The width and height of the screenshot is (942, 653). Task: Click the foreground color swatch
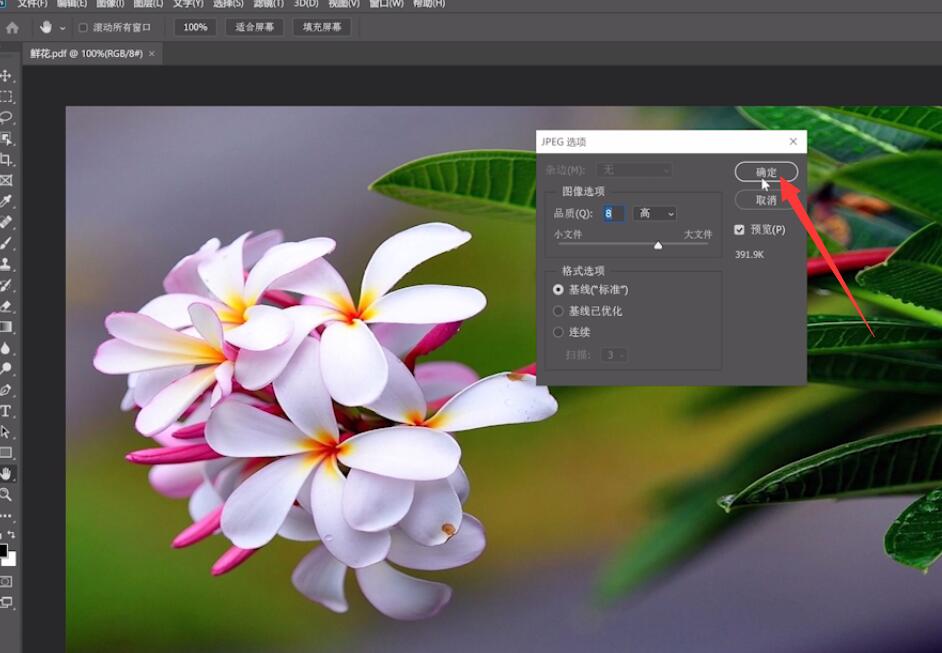(3, 550)
